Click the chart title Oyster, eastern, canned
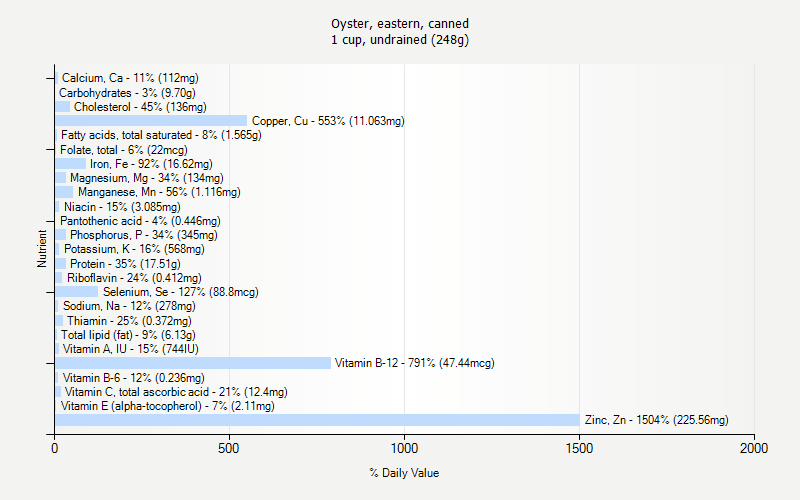Screen dimensions: 800x500 pos(400,23)
